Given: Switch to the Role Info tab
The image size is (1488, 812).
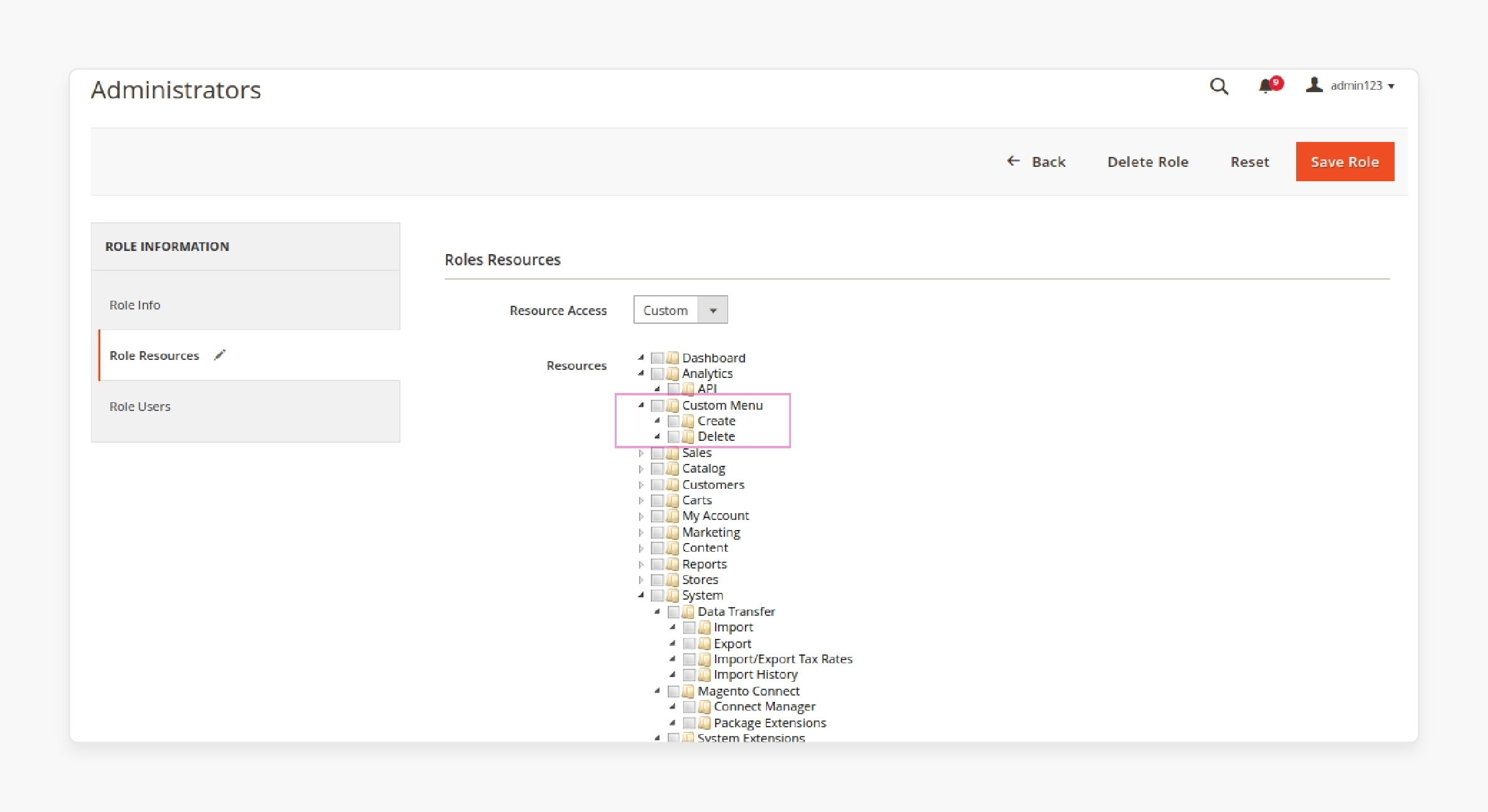Looking at the screenshot, I should (x=245, y=305).
